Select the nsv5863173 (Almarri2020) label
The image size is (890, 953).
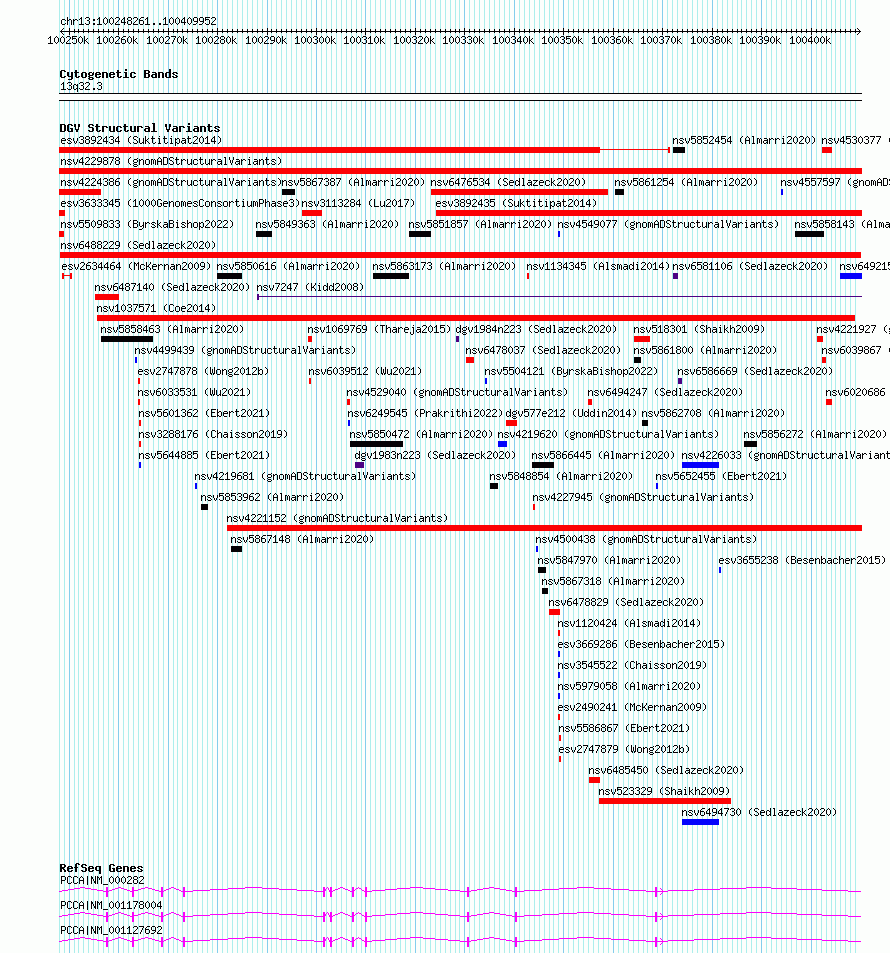444,266
